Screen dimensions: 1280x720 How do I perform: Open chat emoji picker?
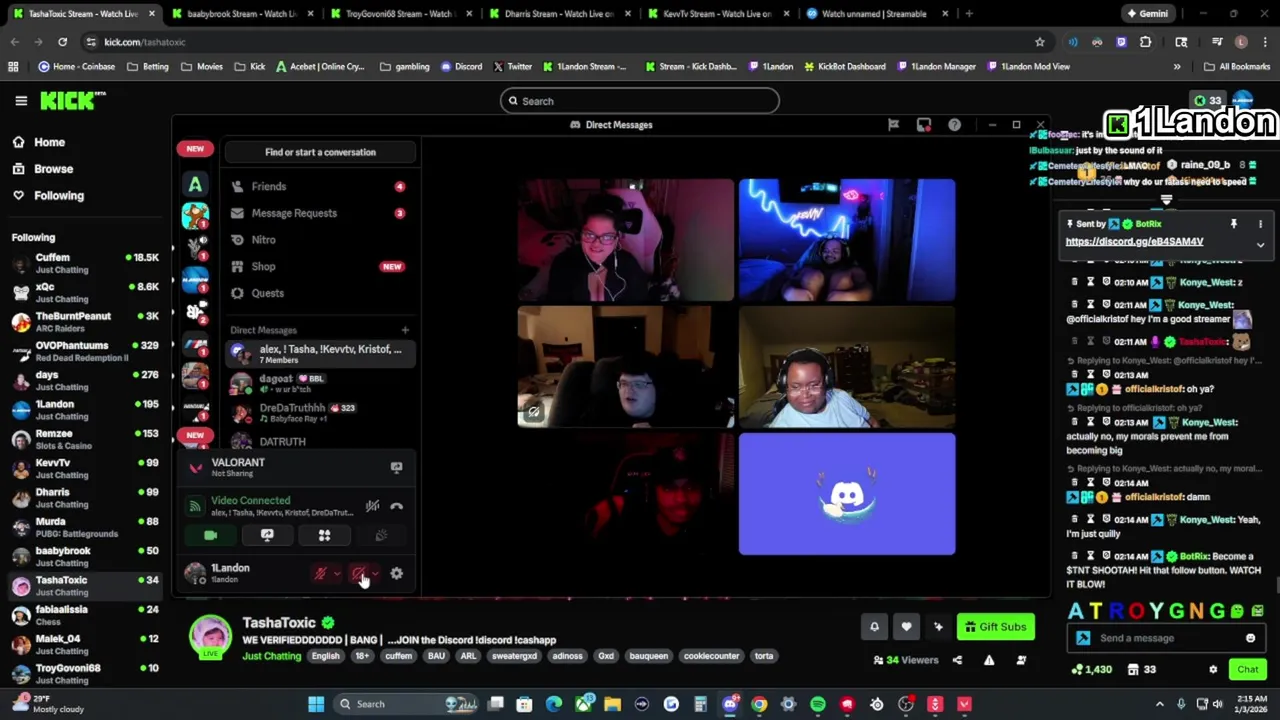pos(1250,638)
